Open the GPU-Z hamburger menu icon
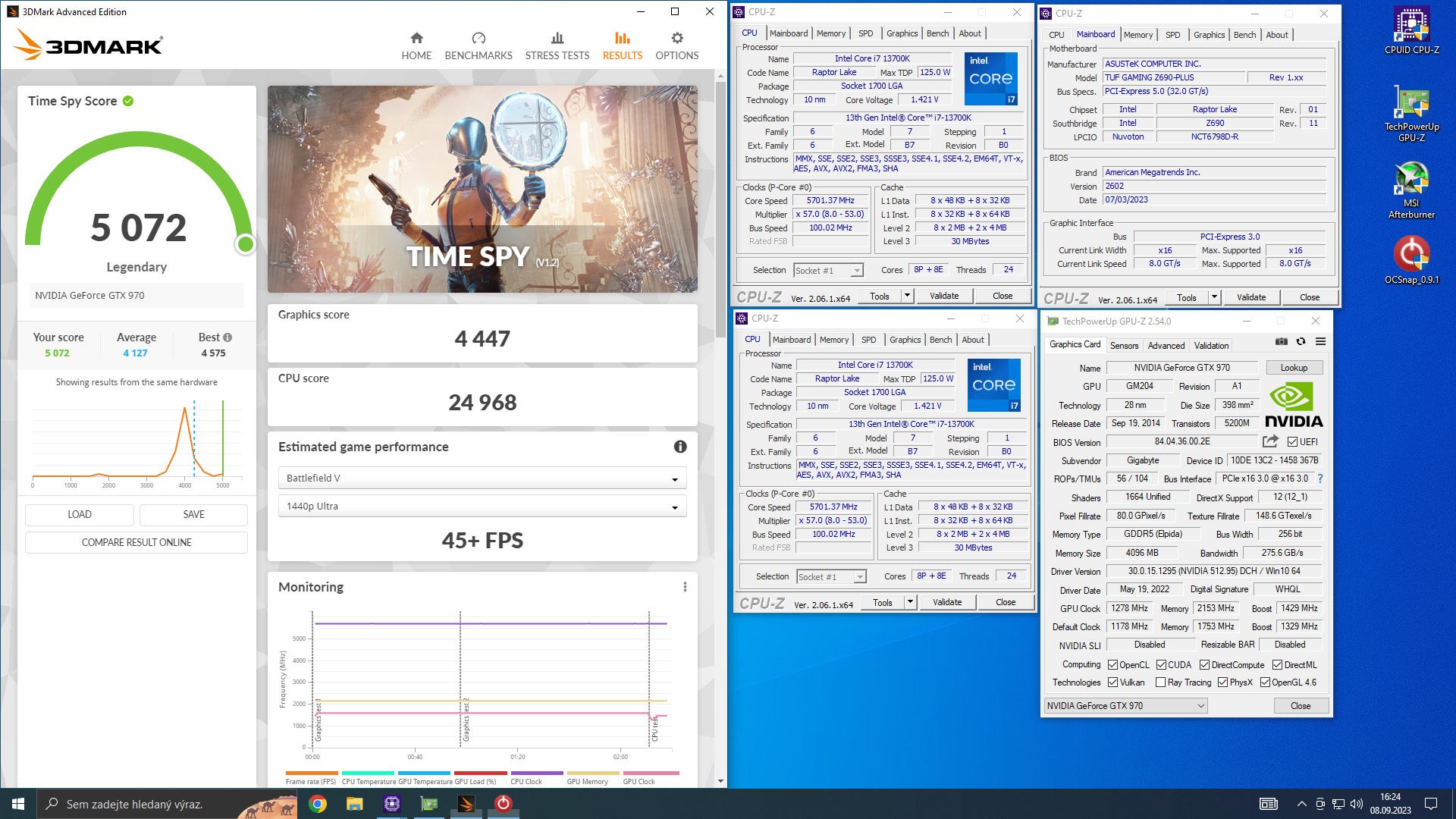 tap(1320, 342)
